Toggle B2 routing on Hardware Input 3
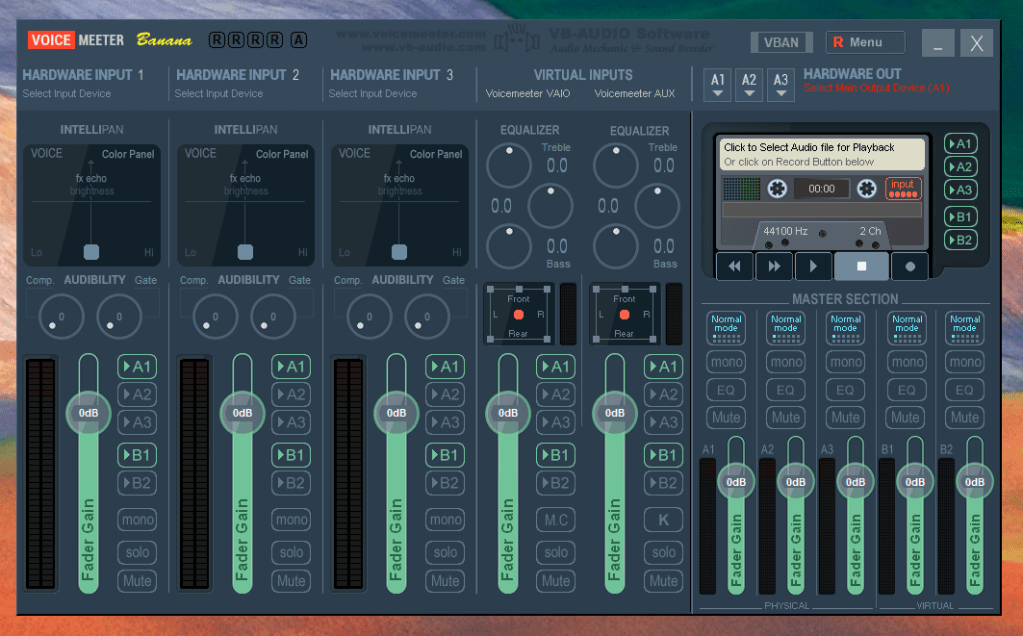 pyautogui.click(x=445, y=483)
